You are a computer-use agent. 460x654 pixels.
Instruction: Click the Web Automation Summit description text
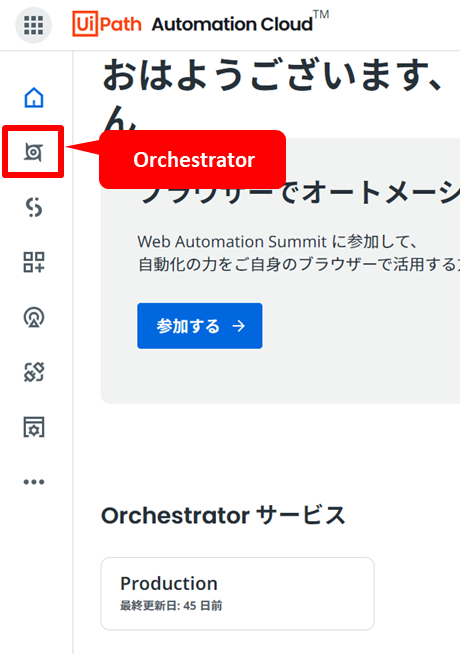coord(298,253)
